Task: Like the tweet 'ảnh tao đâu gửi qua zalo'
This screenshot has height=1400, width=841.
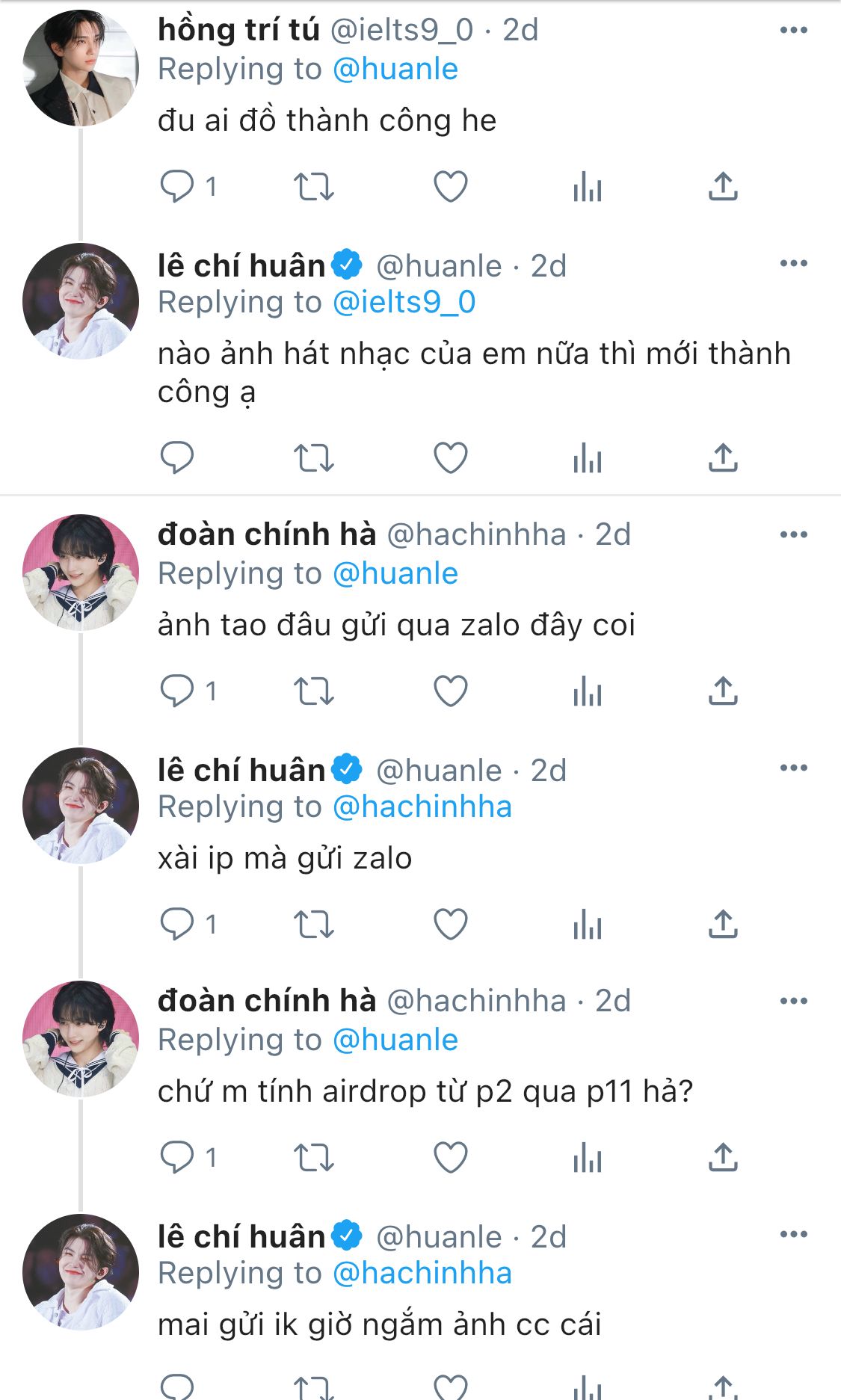Action: (451, 691)
